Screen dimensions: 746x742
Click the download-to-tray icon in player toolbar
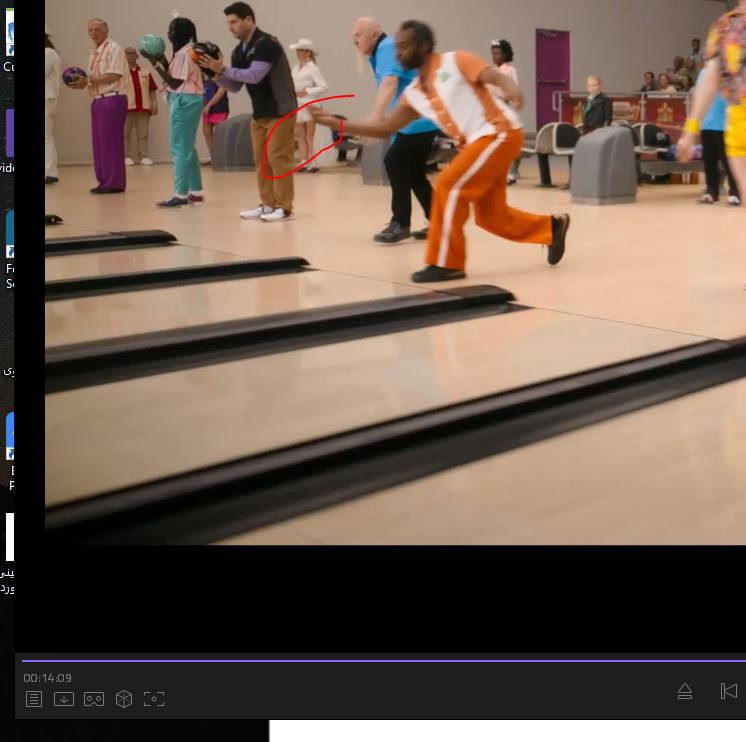[64, 699]
